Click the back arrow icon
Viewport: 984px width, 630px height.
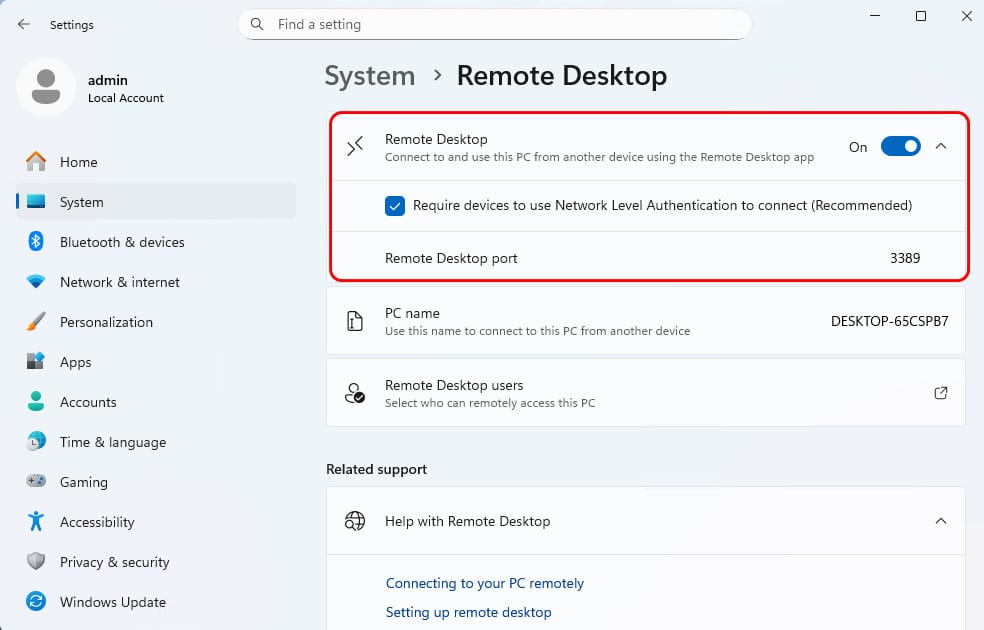tap(24, 24)
